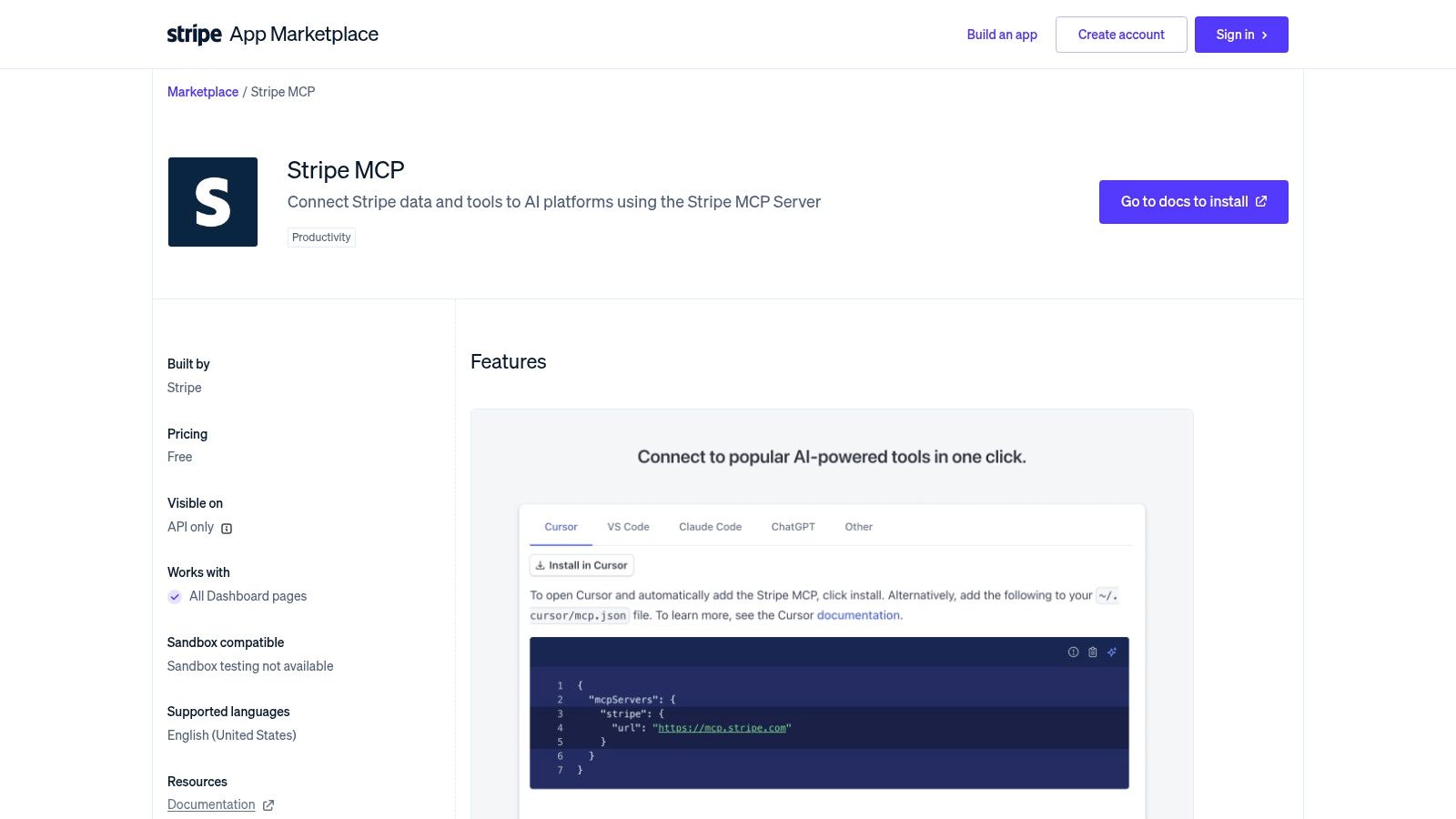The image size is (1456, 819).
Task: Select the Cursor tab
Action: pos(561,527)
